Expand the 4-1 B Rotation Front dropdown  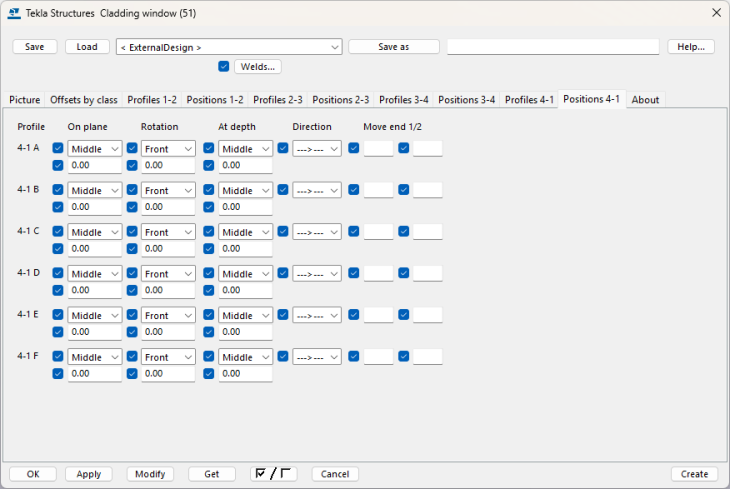click(168, 190)
